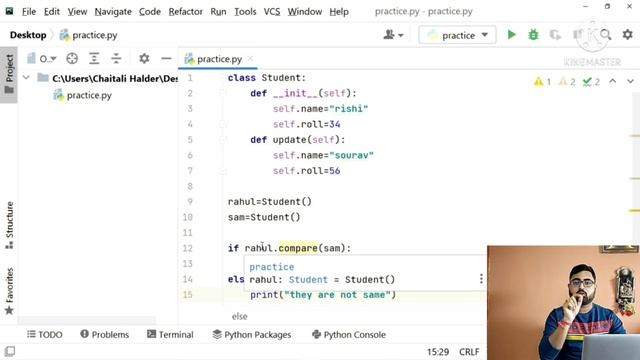This screenshot has height=360, width=640.
Task: Open the Run menu
Action: (x=218, y=11)
